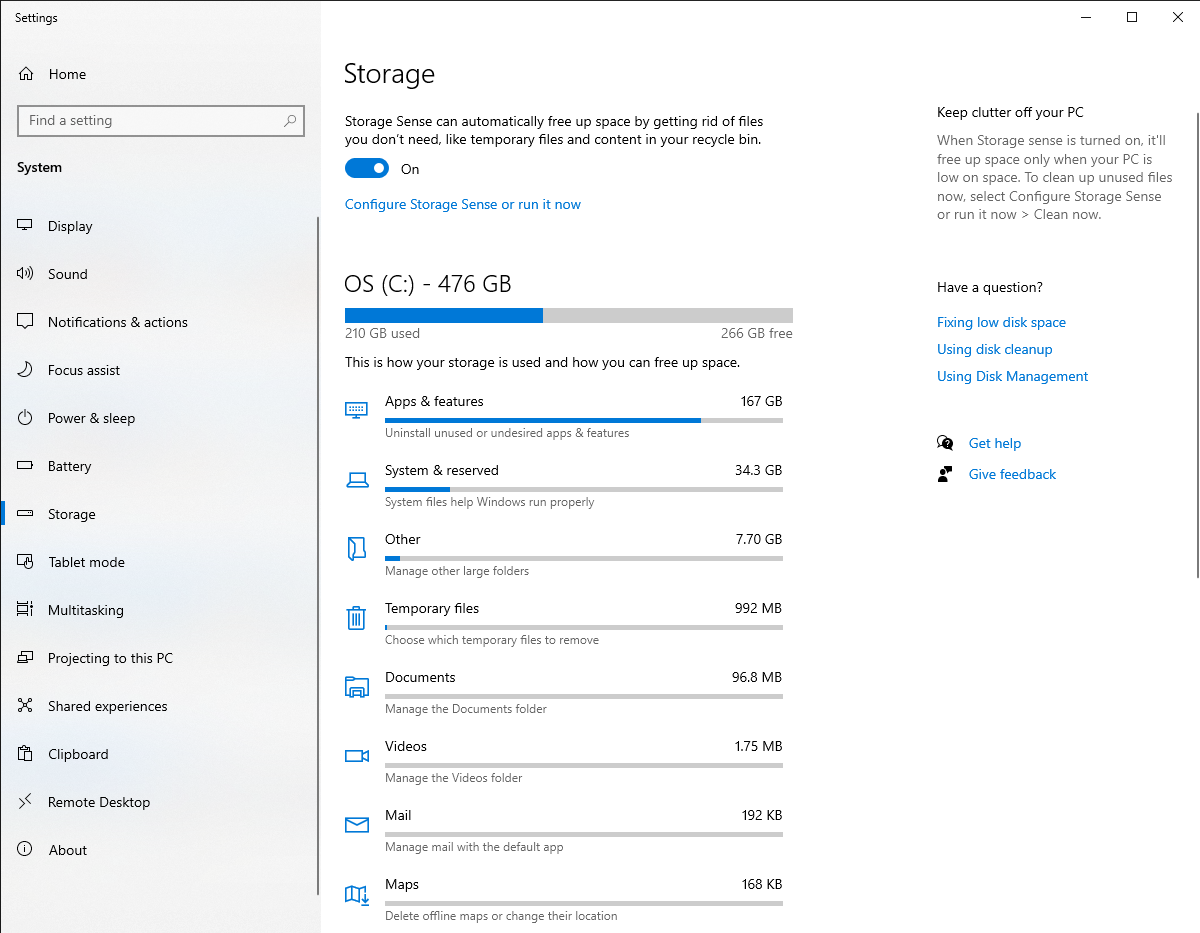
Task: Click the Storage drive icon in sidebar
Action: click(26, 514)
